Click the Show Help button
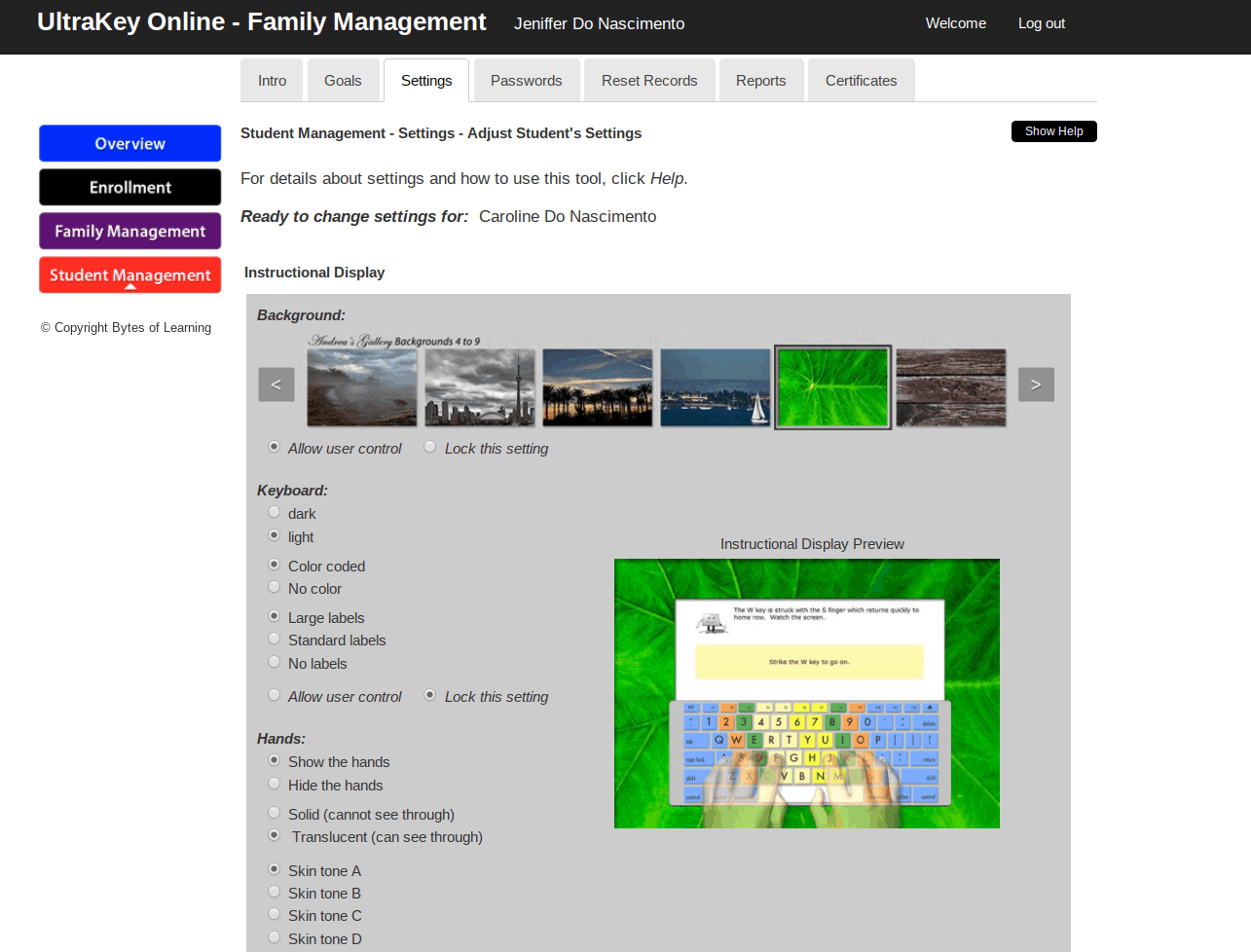This screenshot has height=952, width=1251. [1054, 131]
